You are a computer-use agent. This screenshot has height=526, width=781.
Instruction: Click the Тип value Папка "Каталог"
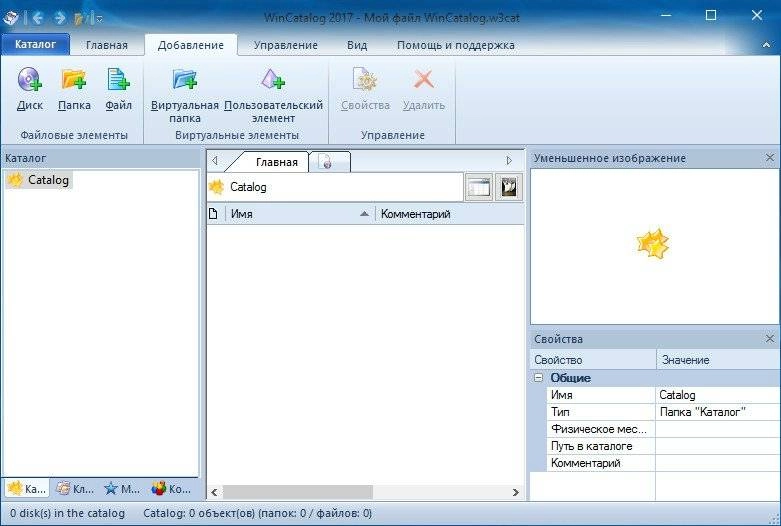pos(718,412)
